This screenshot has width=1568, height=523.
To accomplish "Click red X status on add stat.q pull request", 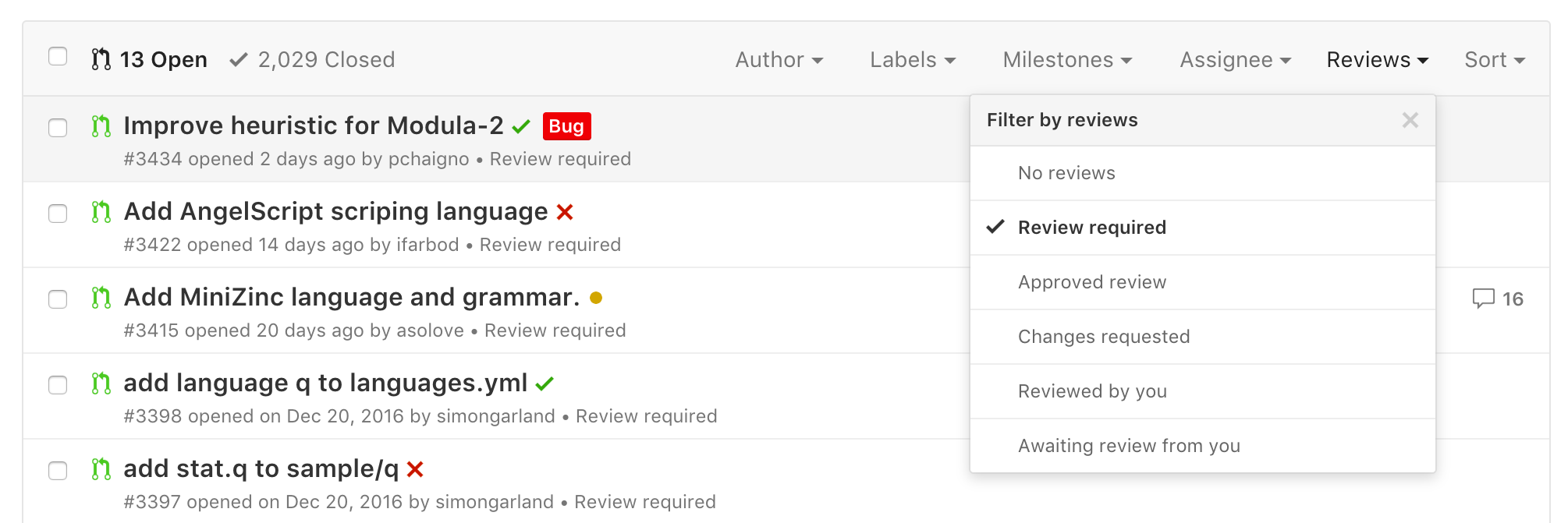I will click(x=415, y=469).
